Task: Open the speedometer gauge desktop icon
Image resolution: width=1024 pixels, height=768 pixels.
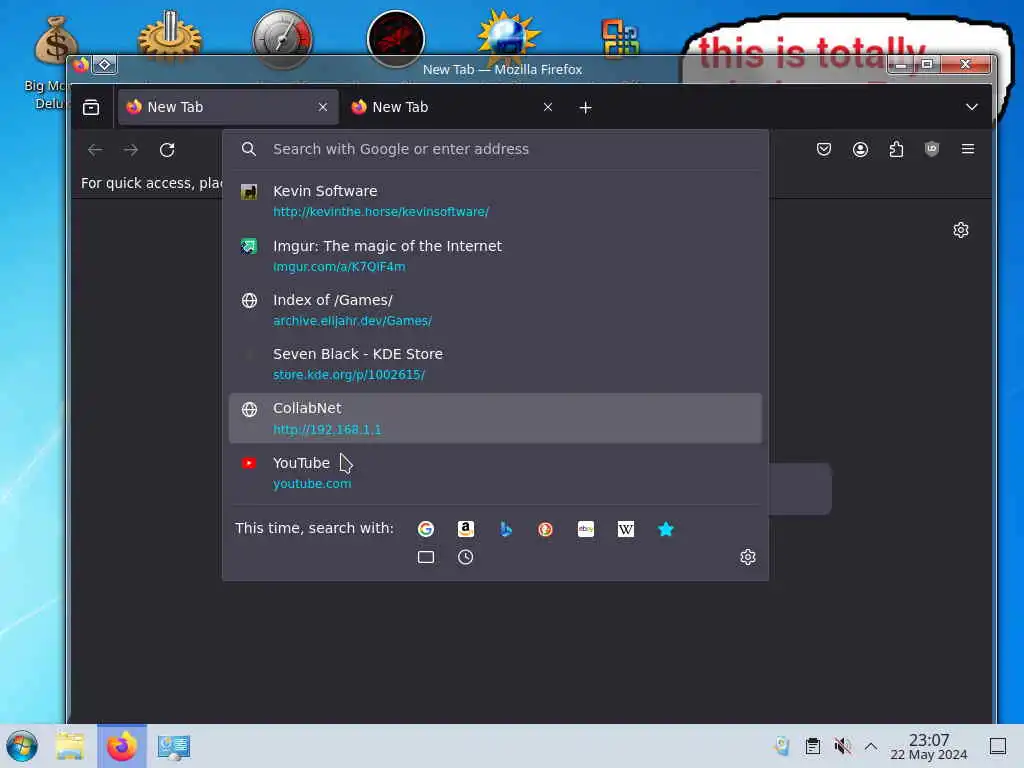Action: pyautogui.click(x=283, y=39)
